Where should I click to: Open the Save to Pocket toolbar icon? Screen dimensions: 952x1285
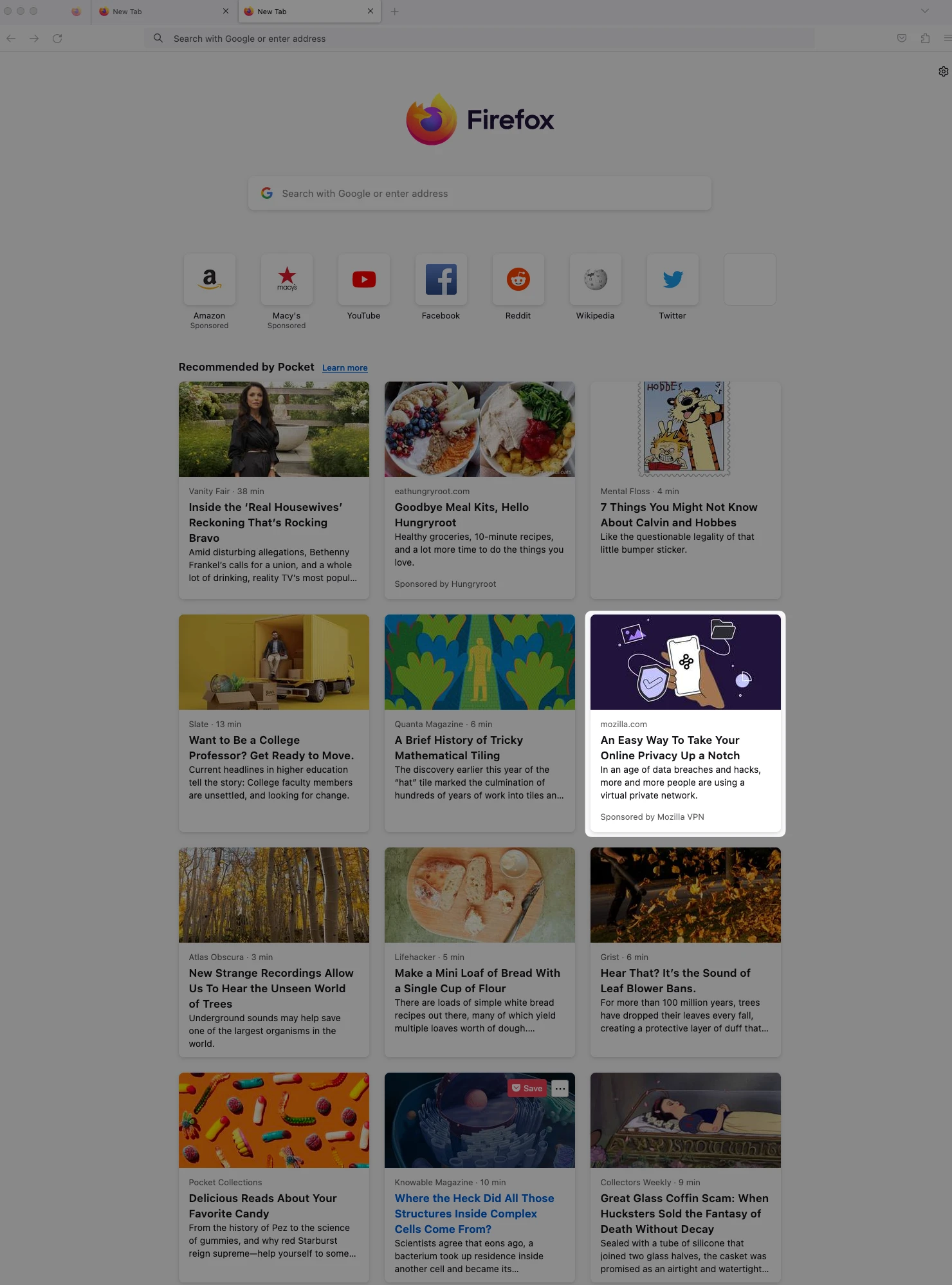[x=902, y=39]
